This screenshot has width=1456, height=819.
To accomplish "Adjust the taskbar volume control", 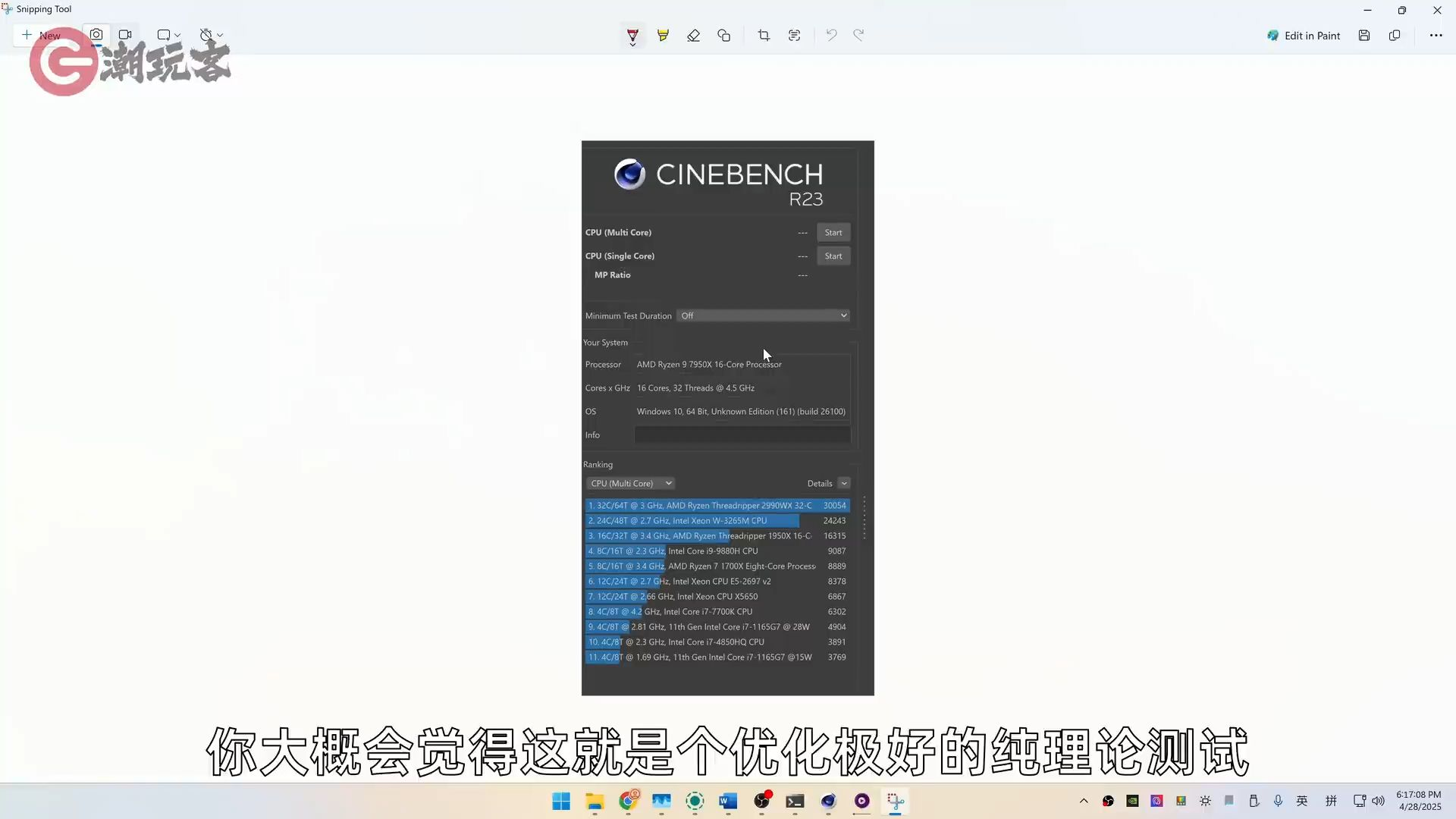I will coord(1379,801).
